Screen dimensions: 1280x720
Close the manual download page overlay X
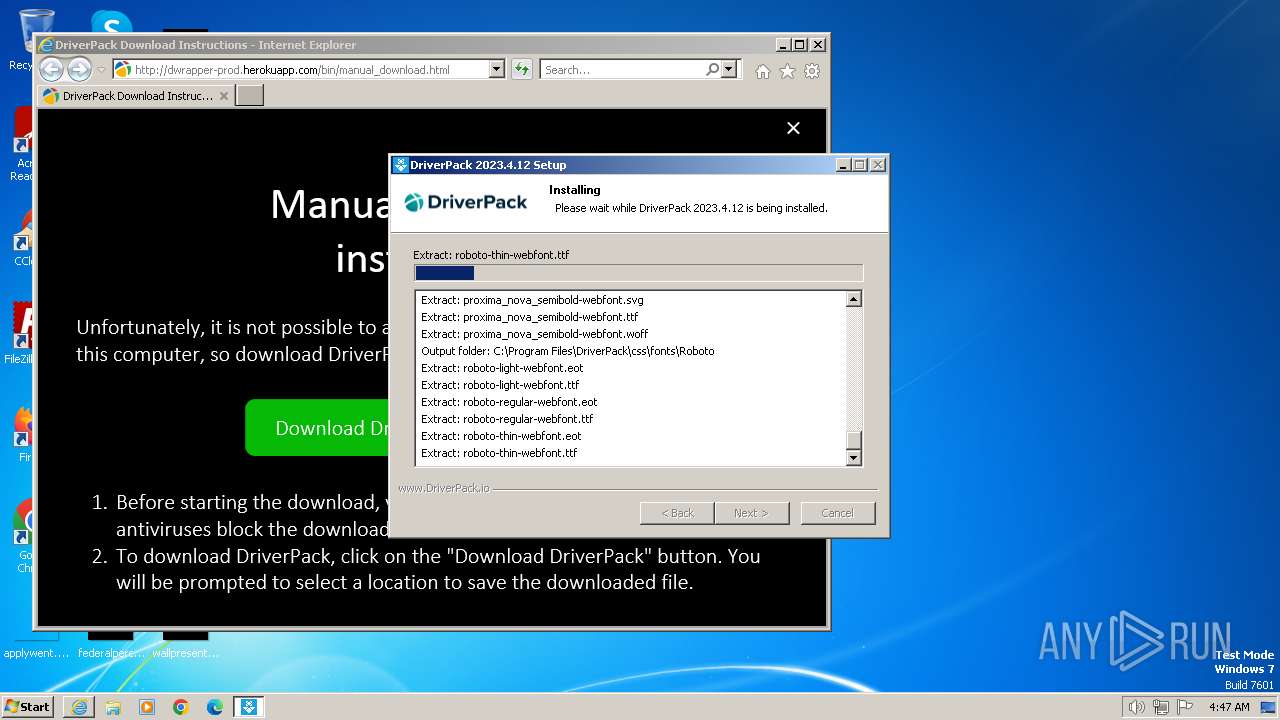point(793,128)
